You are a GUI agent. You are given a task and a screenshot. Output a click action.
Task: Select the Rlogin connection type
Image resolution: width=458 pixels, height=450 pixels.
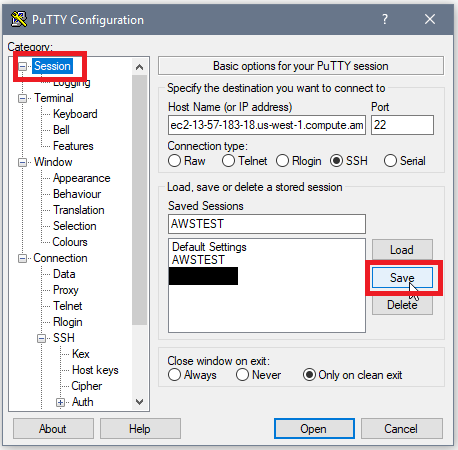[299, 161]
